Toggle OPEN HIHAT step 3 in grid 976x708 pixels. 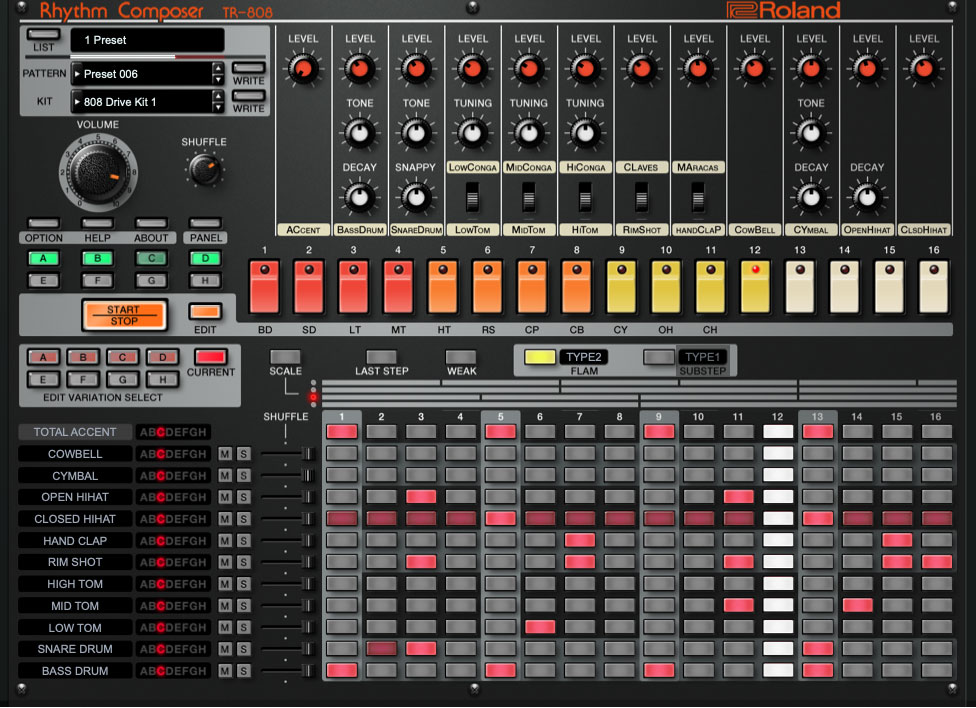[421, 496]
